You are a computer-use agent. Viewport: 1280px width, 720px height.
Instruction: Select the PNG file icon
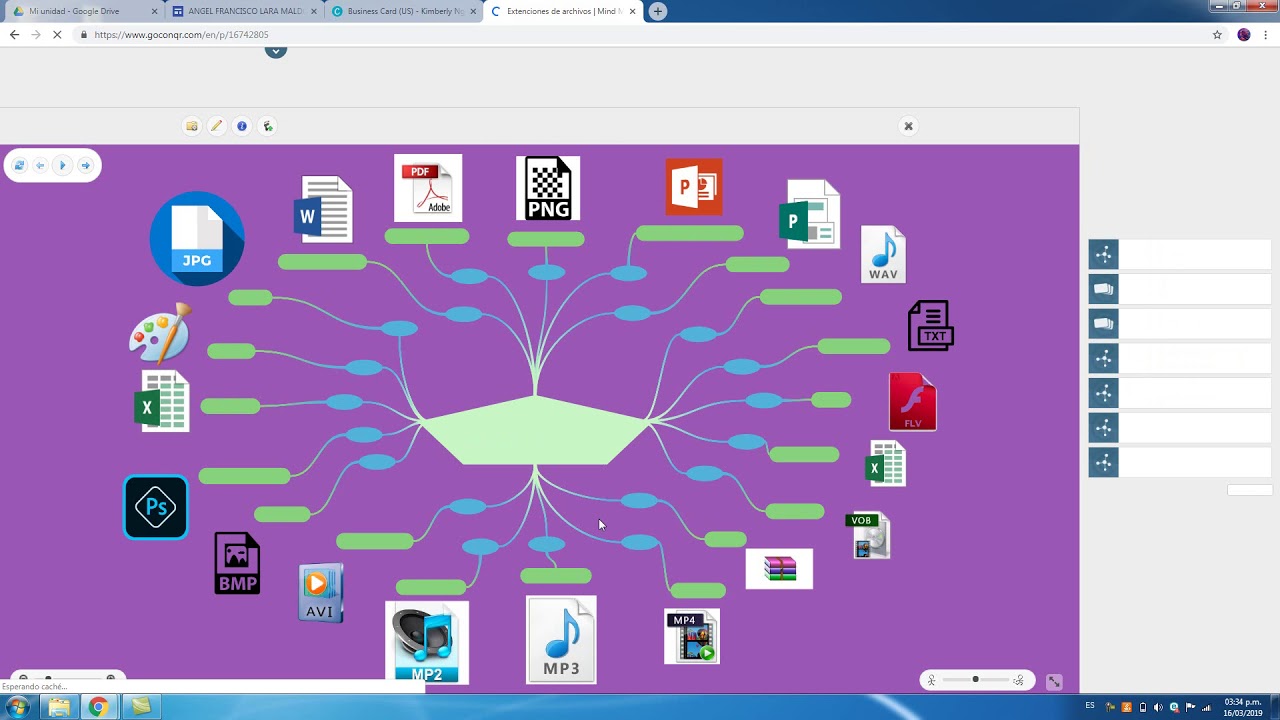pos(548,188)
